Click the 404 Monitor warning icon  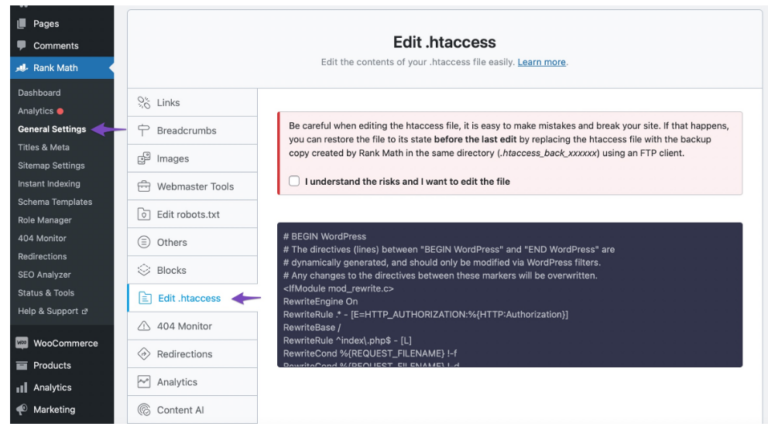coord(144,326)
